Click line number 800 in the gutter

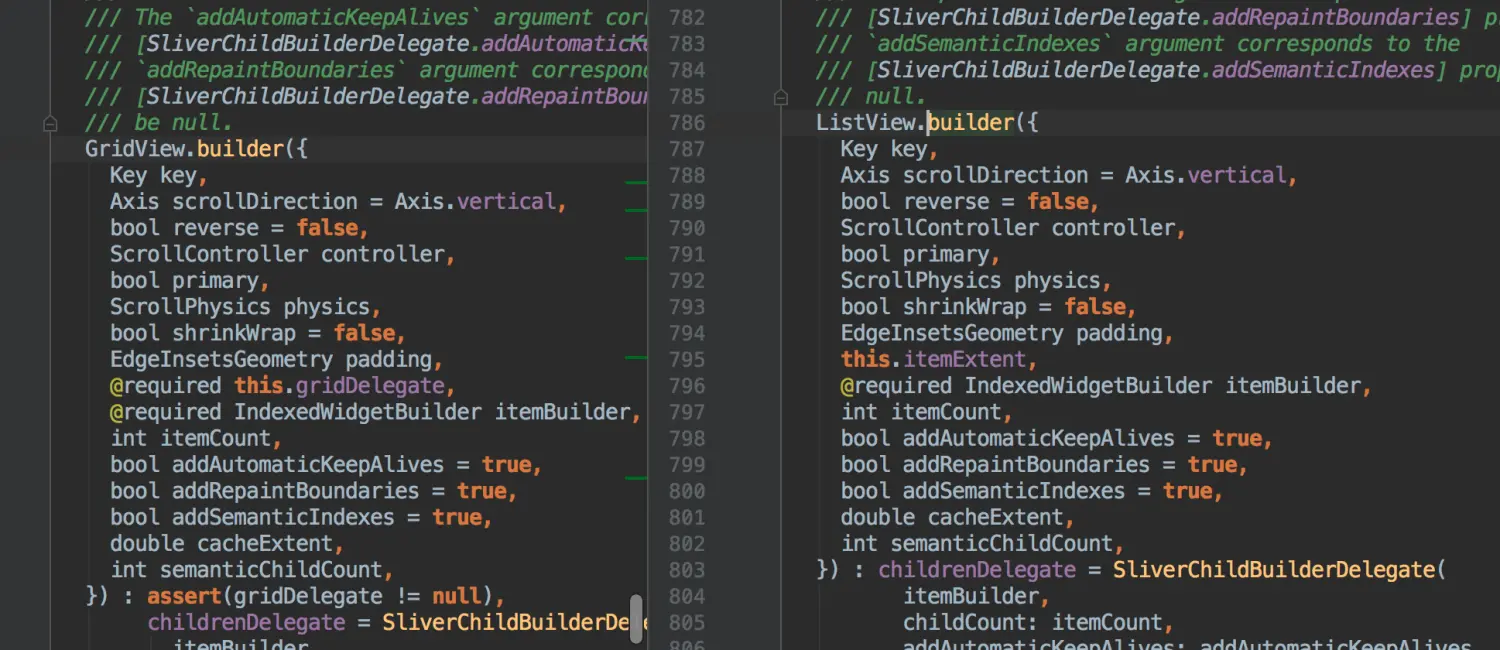[686, 491]
